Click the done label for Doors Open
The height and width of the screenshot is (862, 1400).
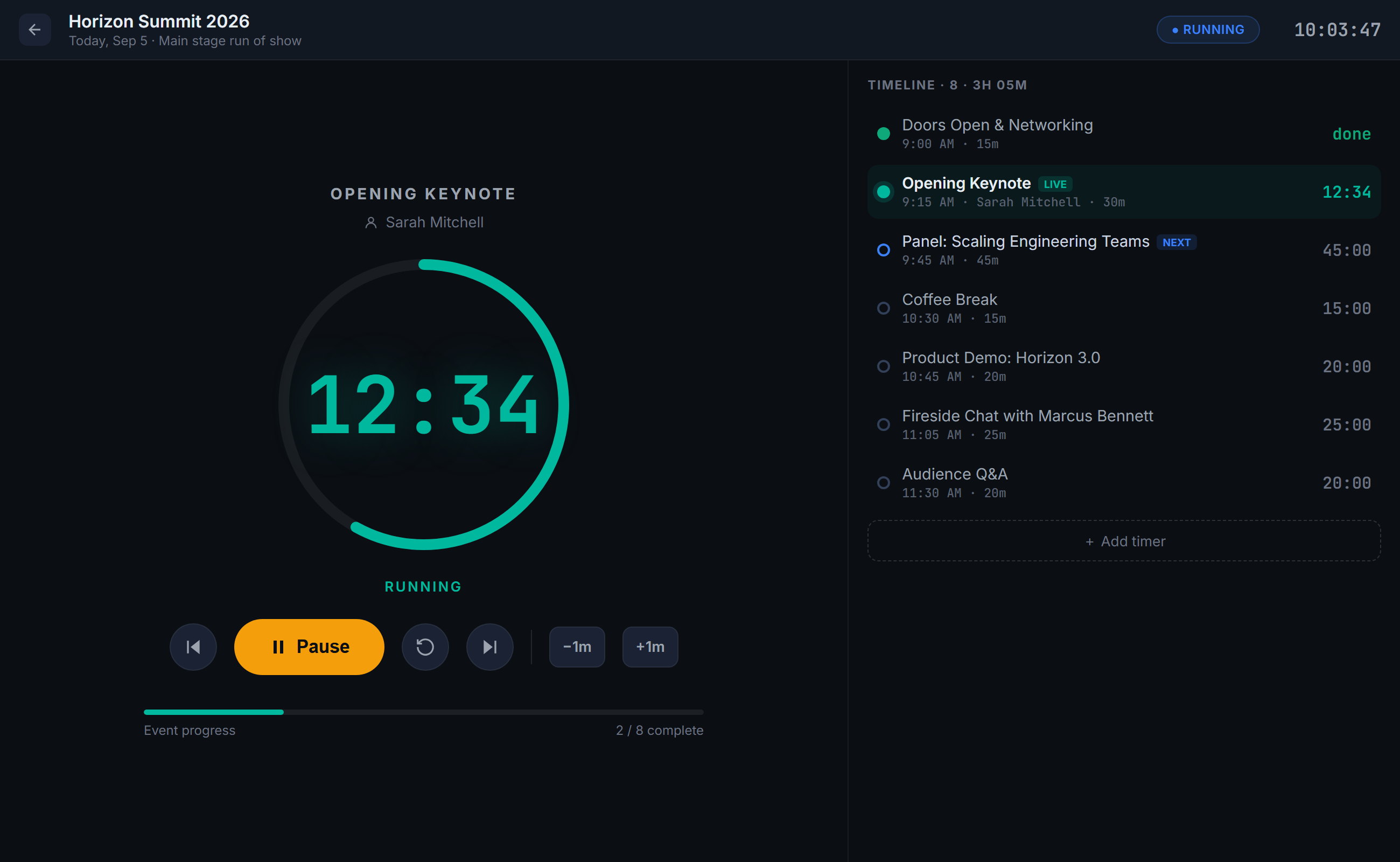[x=1351, y=134]
